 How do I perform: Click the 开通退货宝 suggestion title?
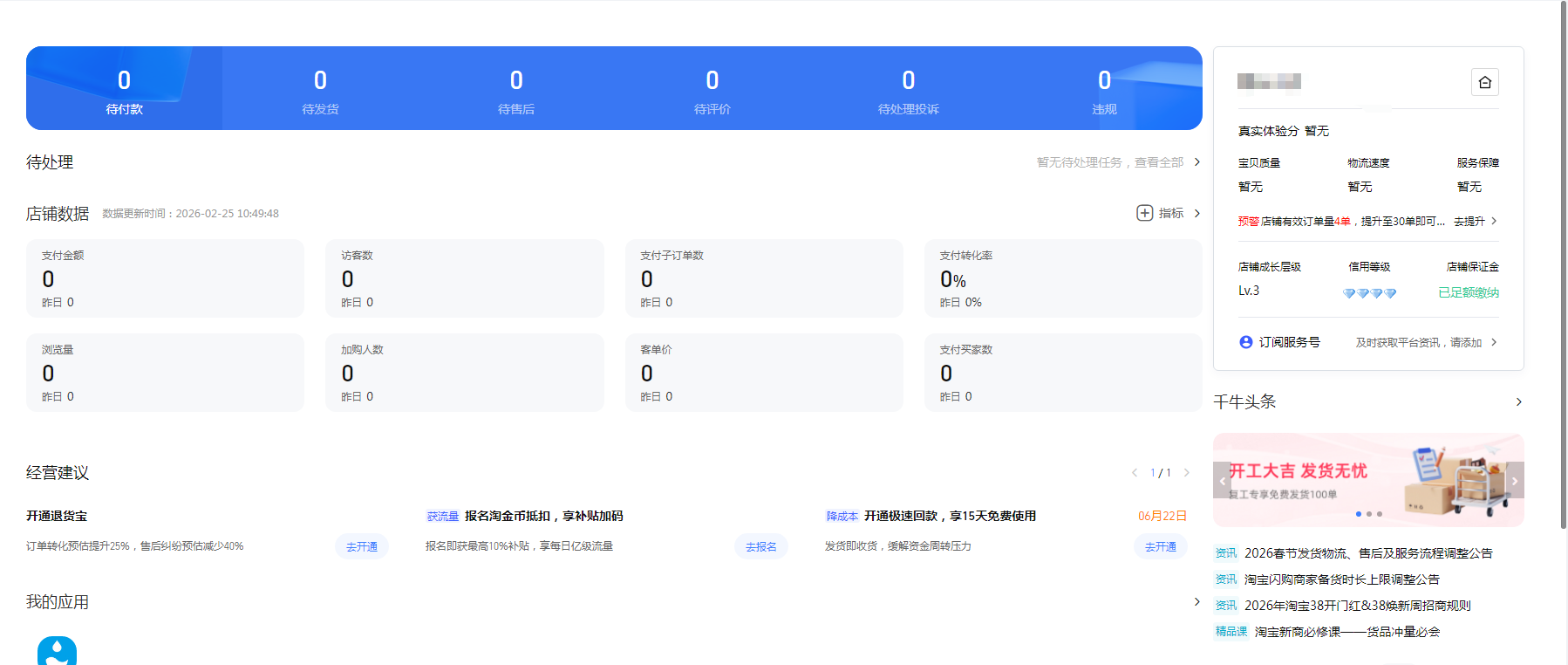coord(57,517)
